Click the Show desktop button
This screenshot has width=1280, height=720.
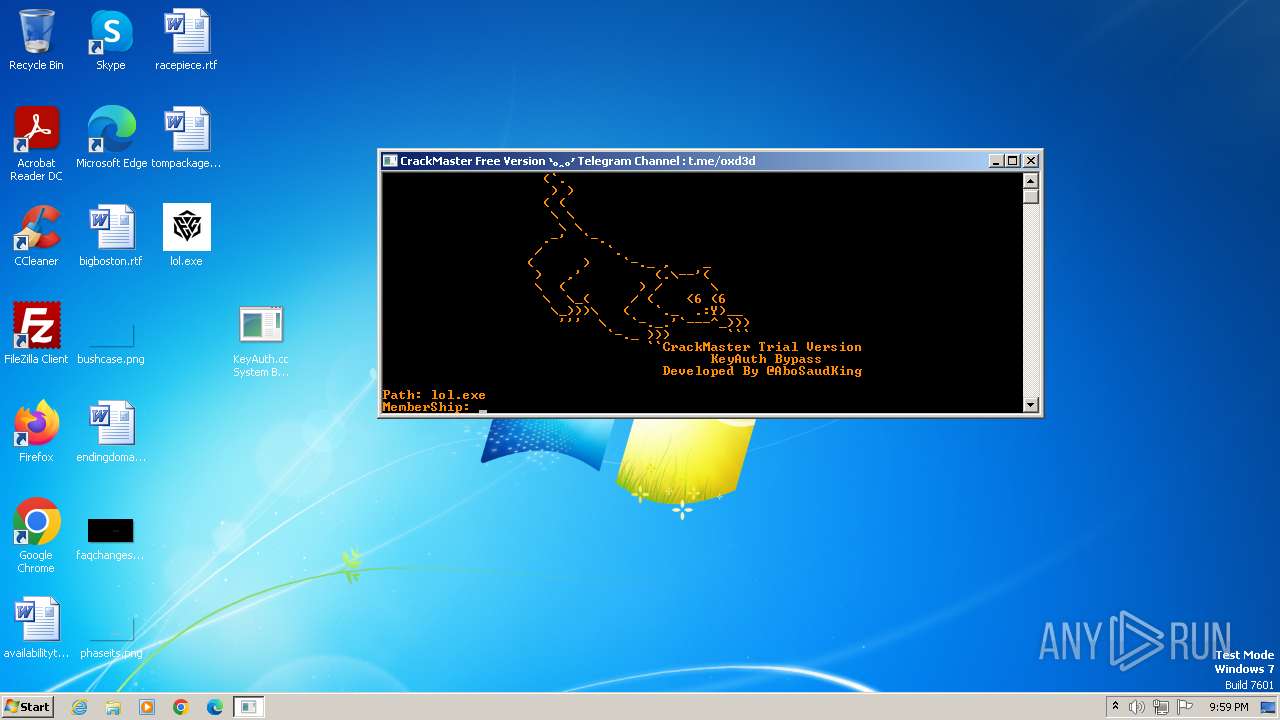click(1269, 707)
